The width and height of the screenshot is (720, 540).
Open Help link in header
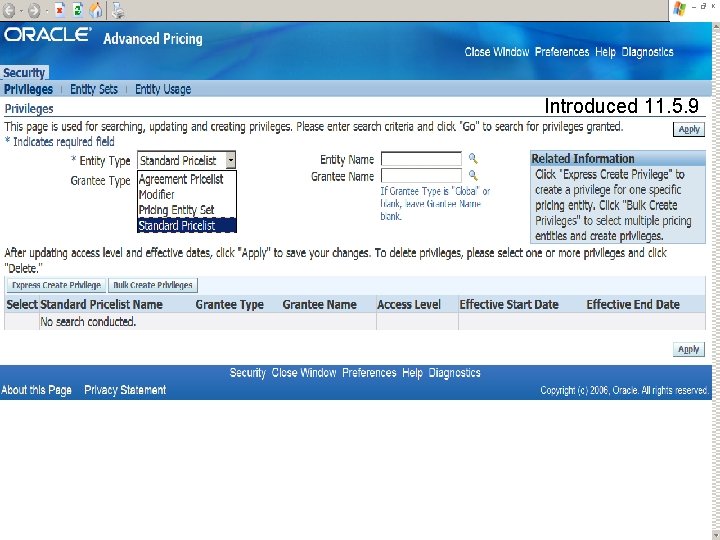click(605, 52)
